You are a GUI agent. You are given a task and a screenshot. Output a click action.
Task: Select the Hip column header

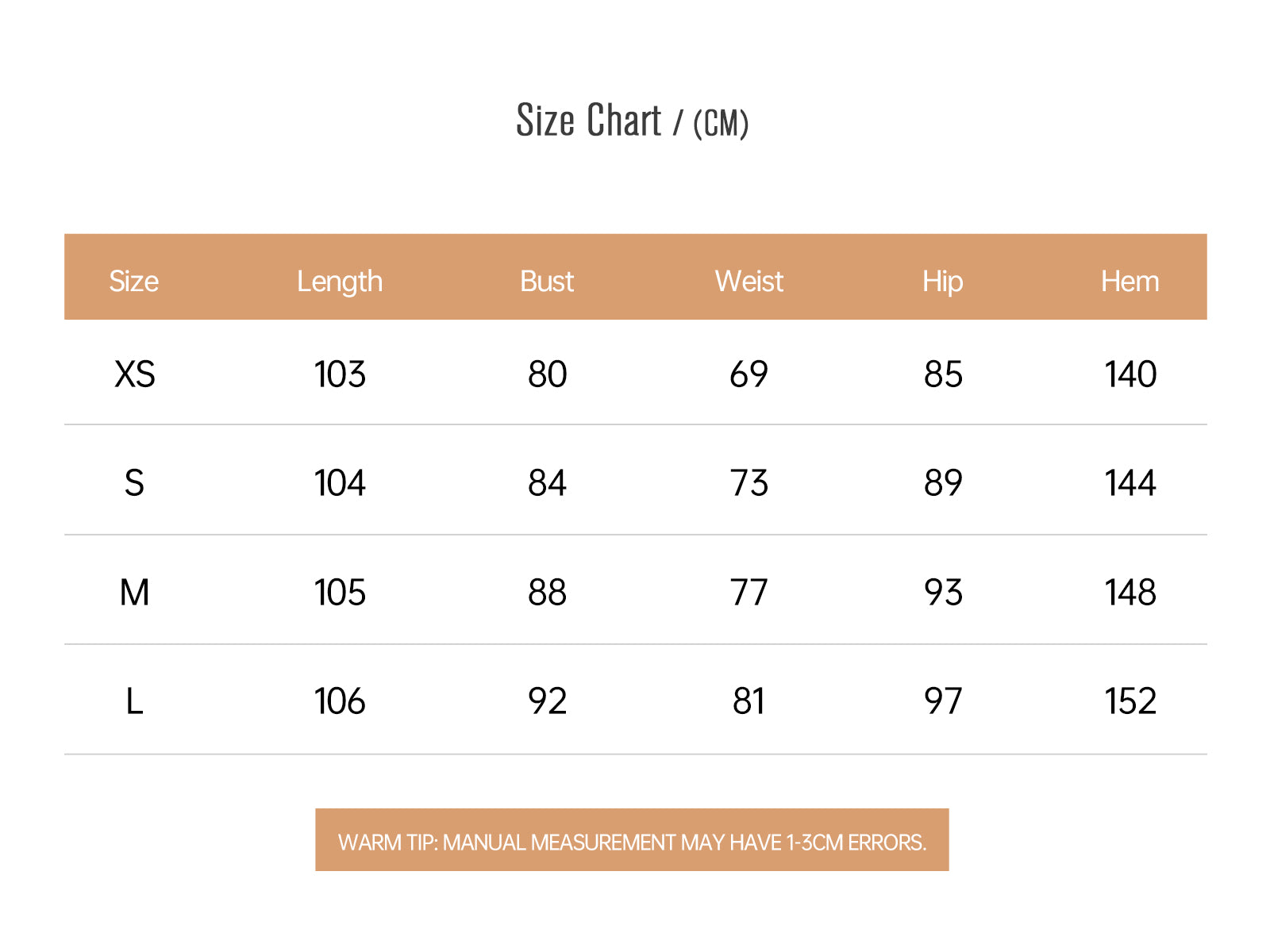point(942,282)
